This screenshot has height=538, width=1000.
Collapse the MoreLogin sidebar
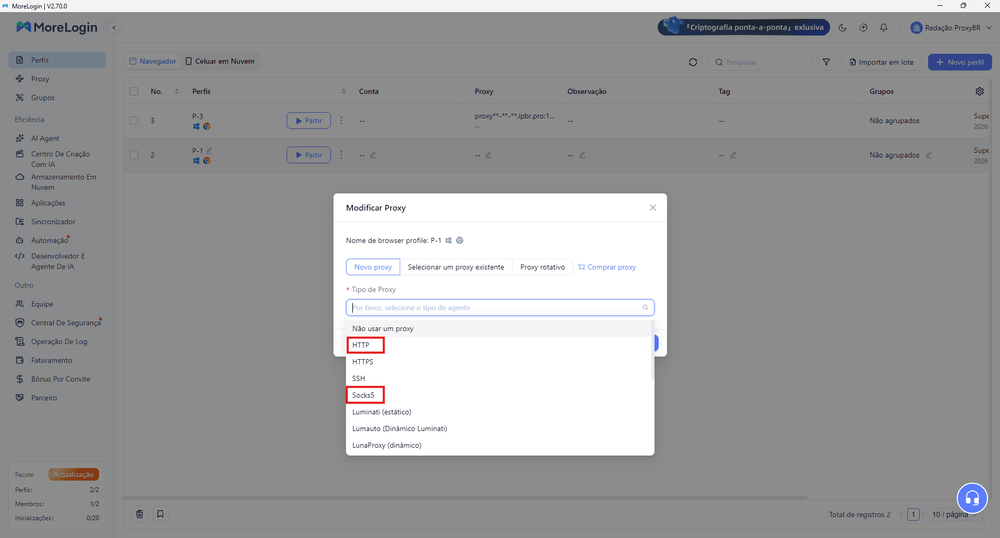click(114, 27)
